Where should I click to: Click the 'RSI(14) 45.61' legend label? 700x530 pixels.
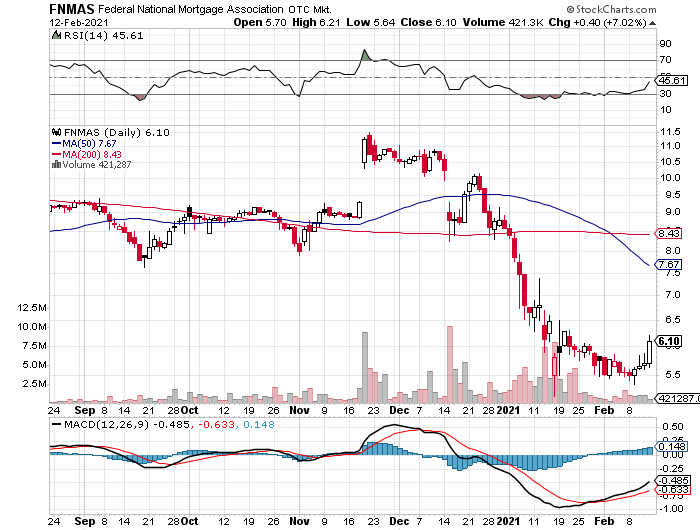(x=104, y=35)
